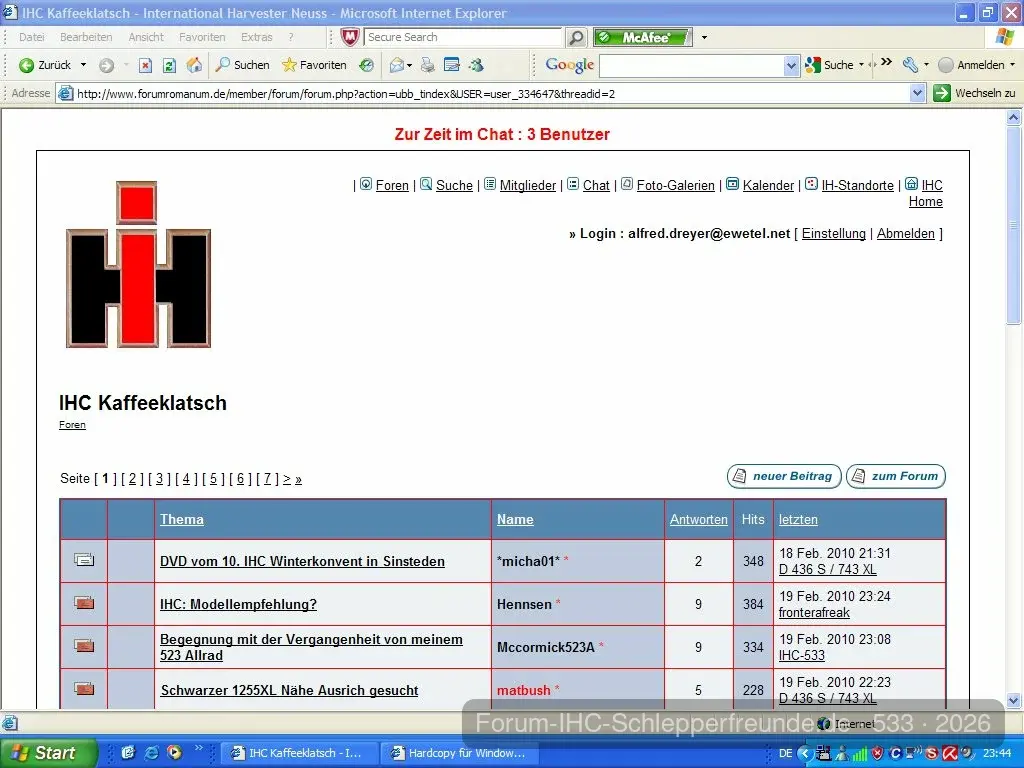Refresh the page with the green arrows icon
Screen dimensions: 1024x768
169,65
